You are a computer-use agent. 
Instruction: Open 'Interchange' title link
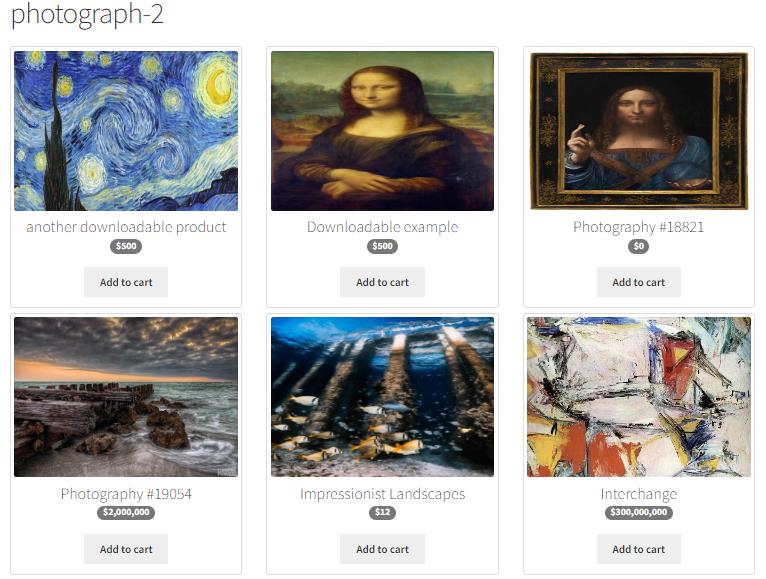[x=638, y=493]
